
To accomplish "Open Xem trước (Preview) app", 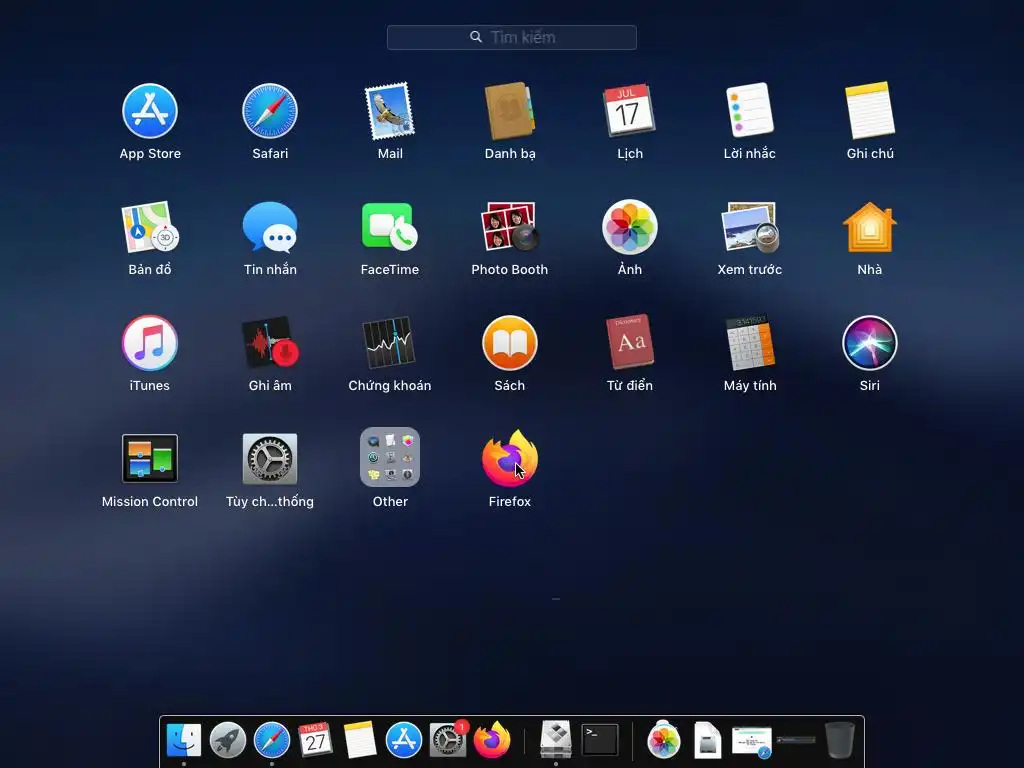I will coord(750,227).
